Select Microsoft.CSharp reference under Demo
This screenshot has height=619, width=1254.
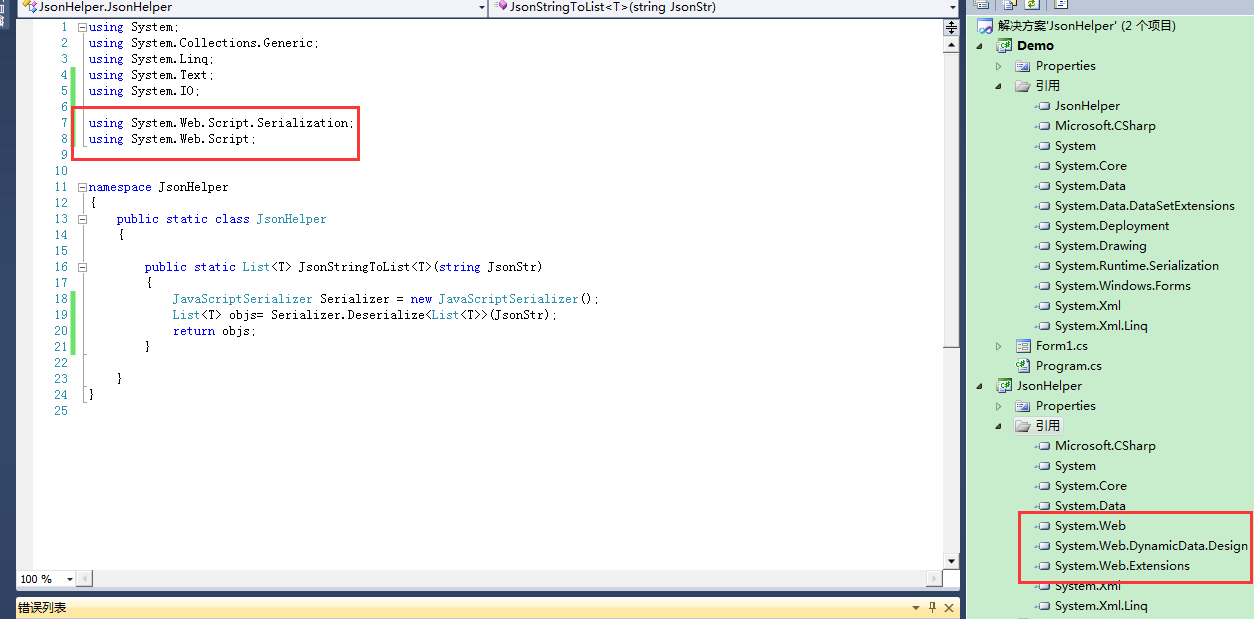coord(1105,126)
